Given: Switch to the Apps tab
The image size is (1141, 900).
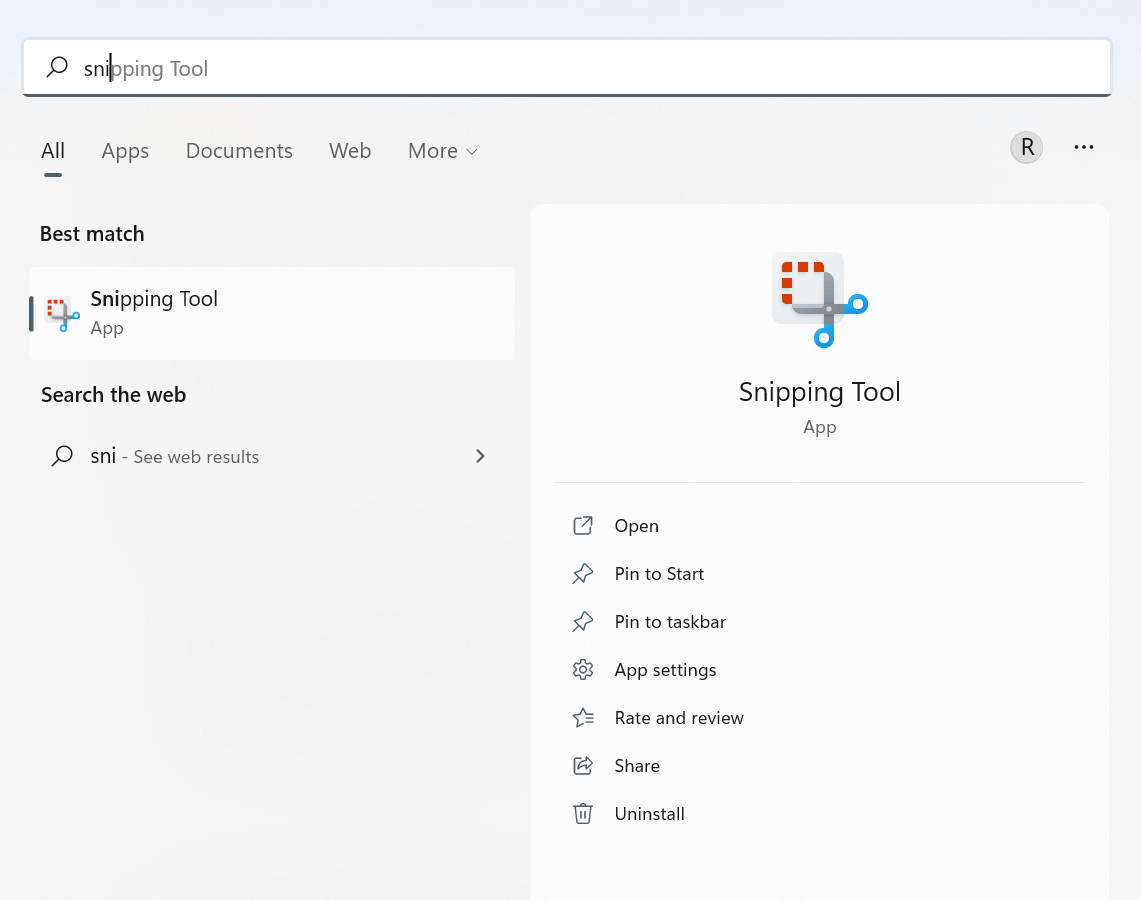Looking at the screenshot, I should click(x=124, y=150).
